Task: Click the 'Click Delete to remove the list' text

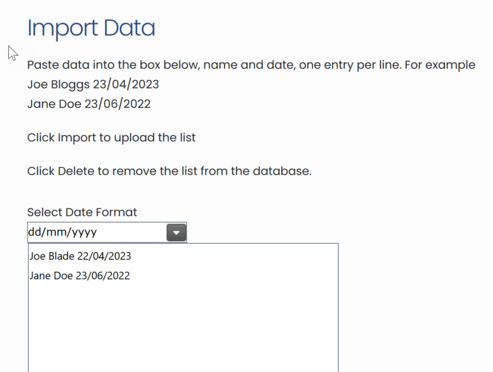Action: 169,171
